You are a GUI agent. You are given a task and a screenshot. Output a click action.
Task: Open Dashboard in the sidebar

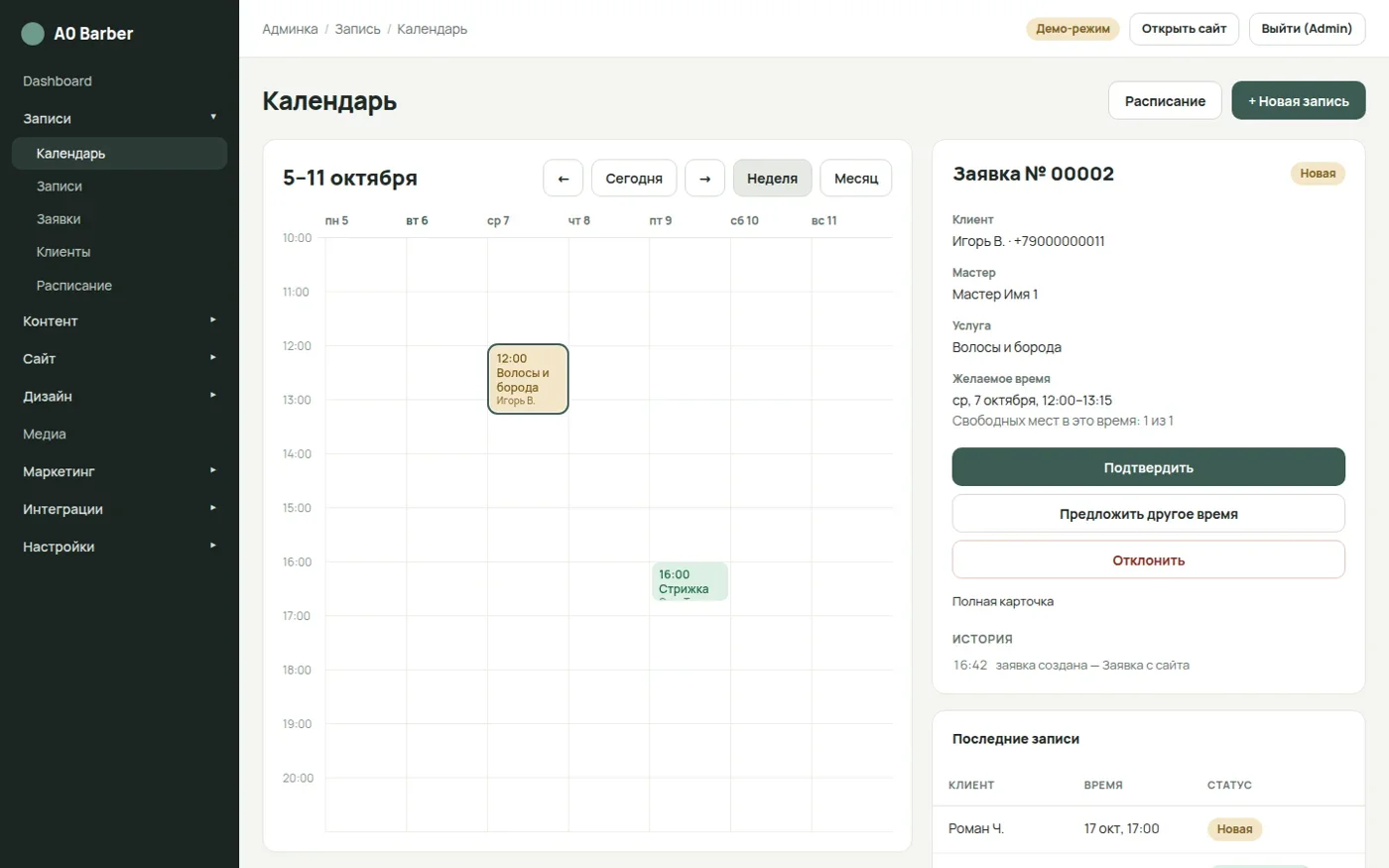click(119, 81)
